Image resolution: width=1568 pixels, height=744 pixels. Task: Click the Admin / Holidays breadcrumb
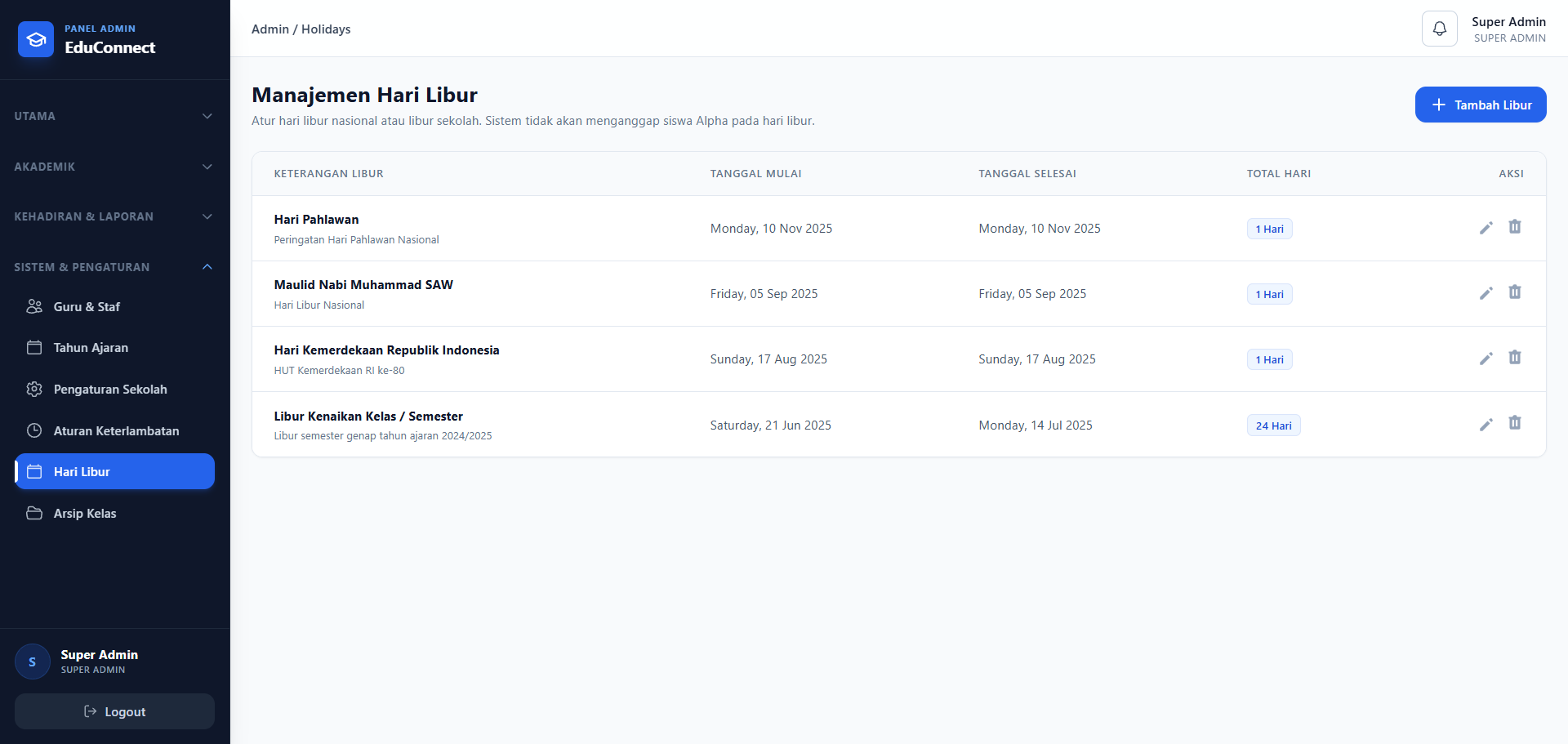pos(301,29)
